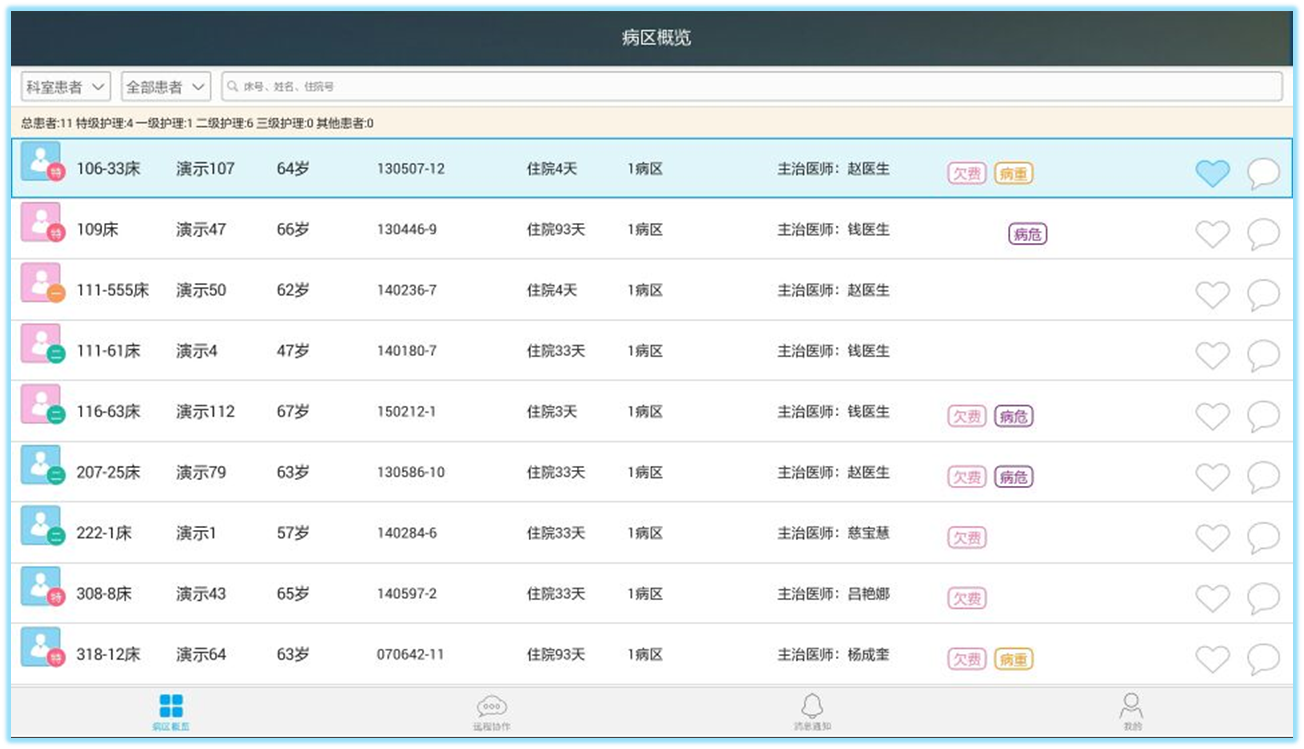Click blue avatar of bed 207-25床
1304x749 pixels.
pyautogui.click(x=41, y=466)
